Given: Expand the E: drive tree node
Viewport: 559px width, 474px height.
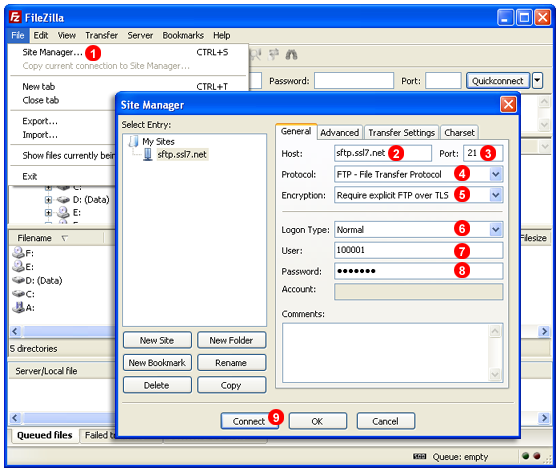Looking at the screenshot, I should coord(48,212).
